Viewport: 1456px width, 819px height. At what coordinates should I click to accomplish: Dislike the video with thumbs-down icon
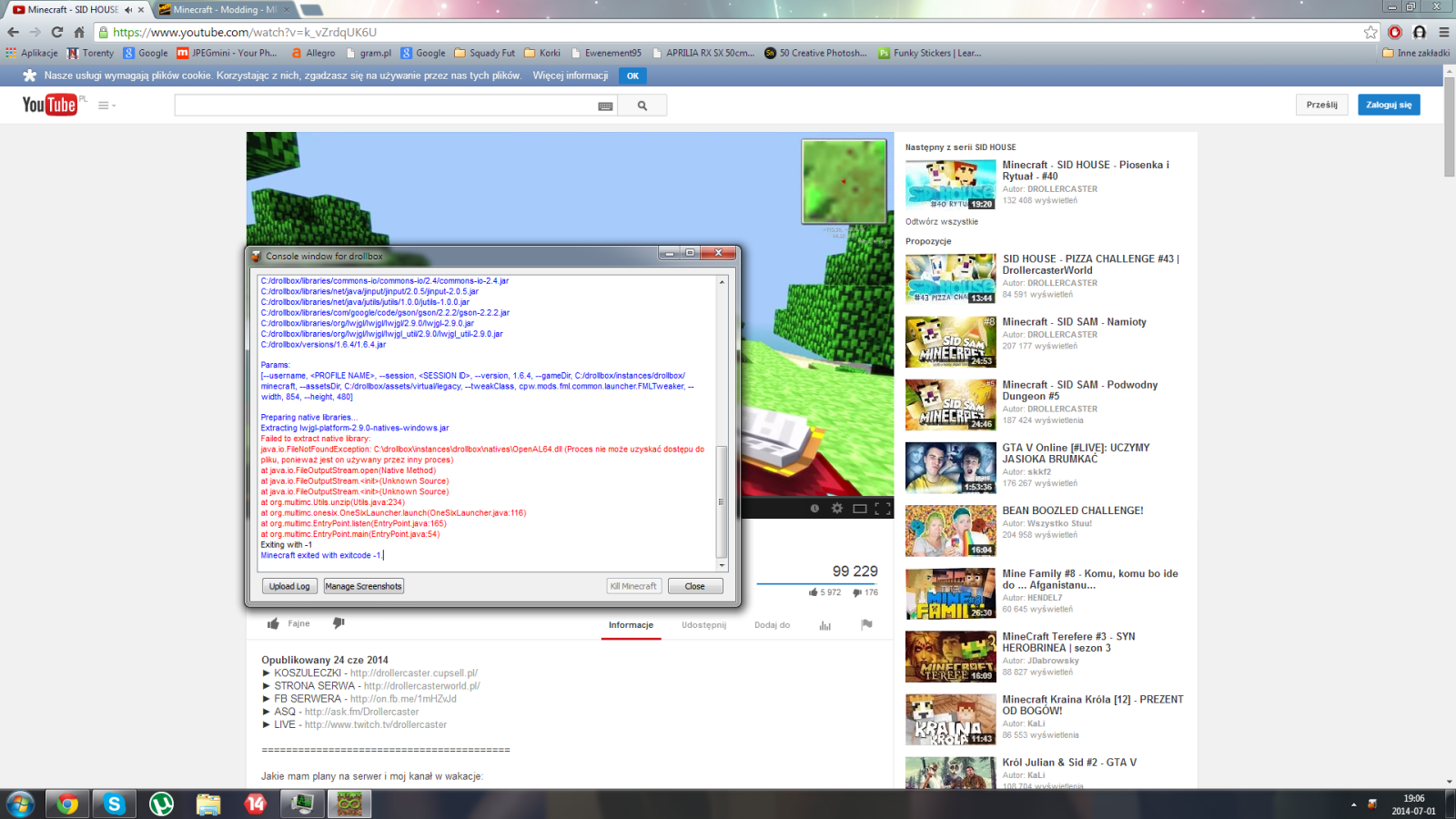[x=339, y=623]
